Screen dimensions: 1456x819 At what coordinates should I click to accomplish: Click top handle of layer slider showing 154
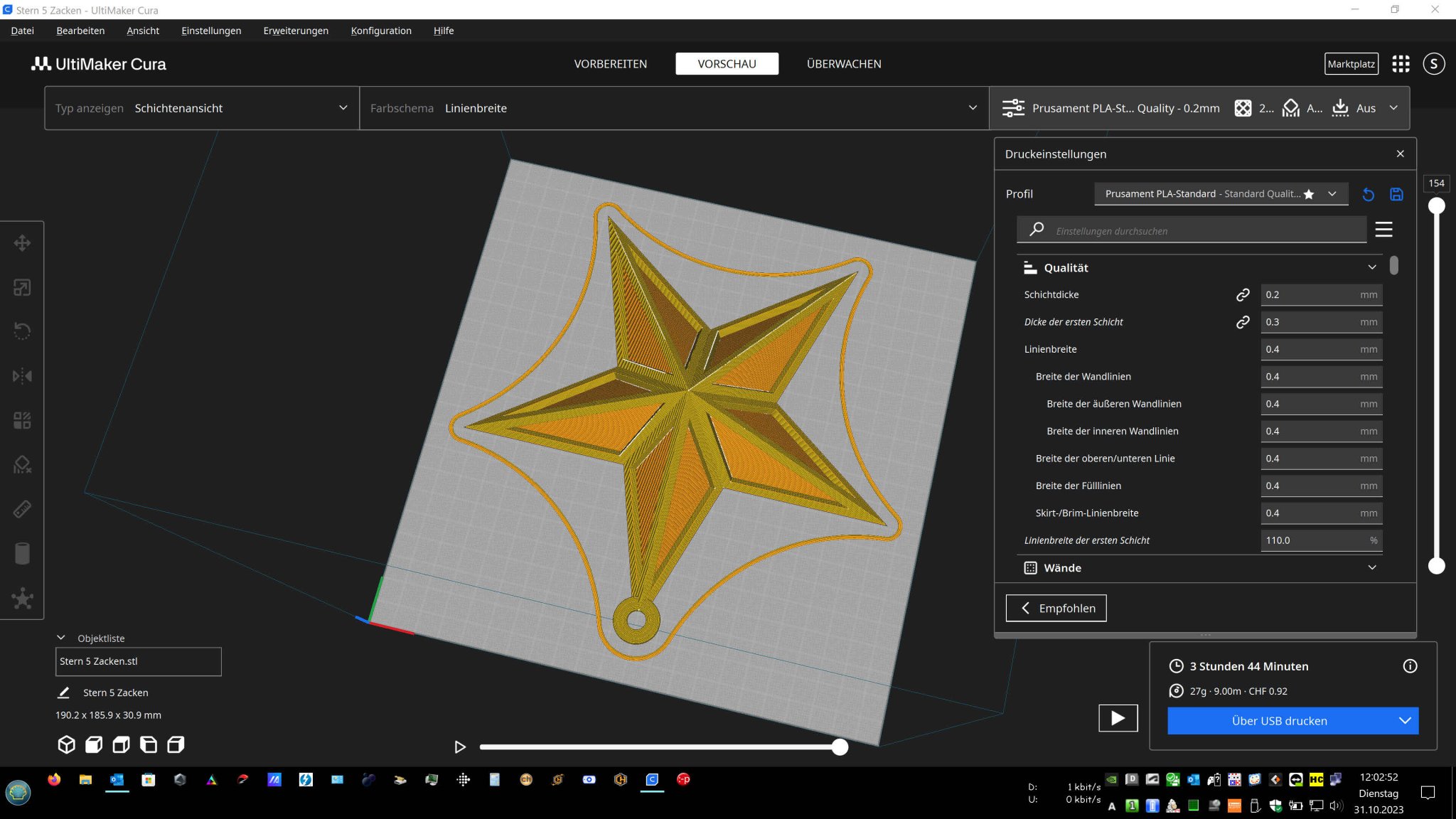pos(1436,206)
